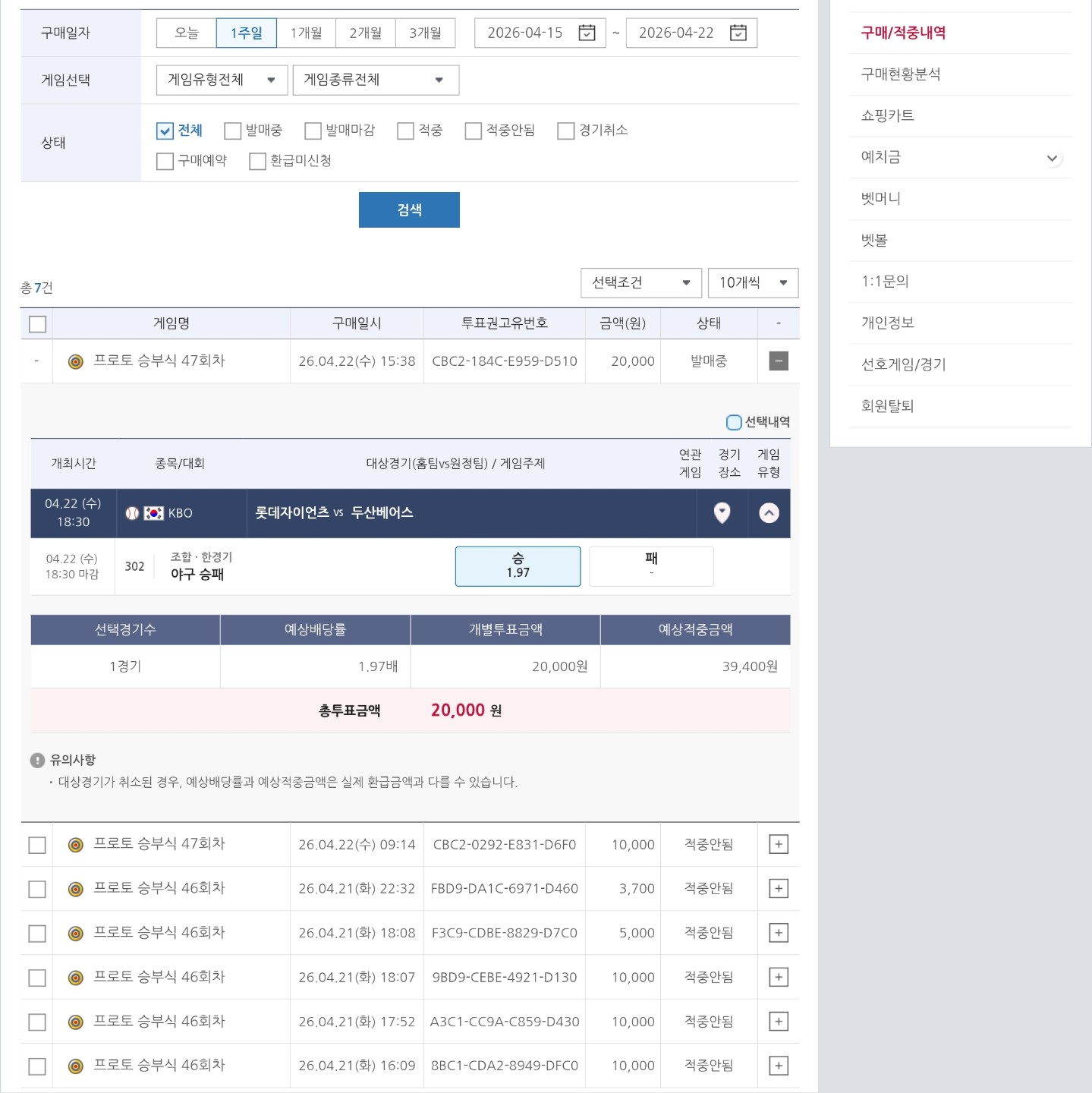Open 1:1문의 in the sidebar
Image resolution: width=1092 pixels, height=1093 pixels.
pyautogui.click(x=885, y=282)
